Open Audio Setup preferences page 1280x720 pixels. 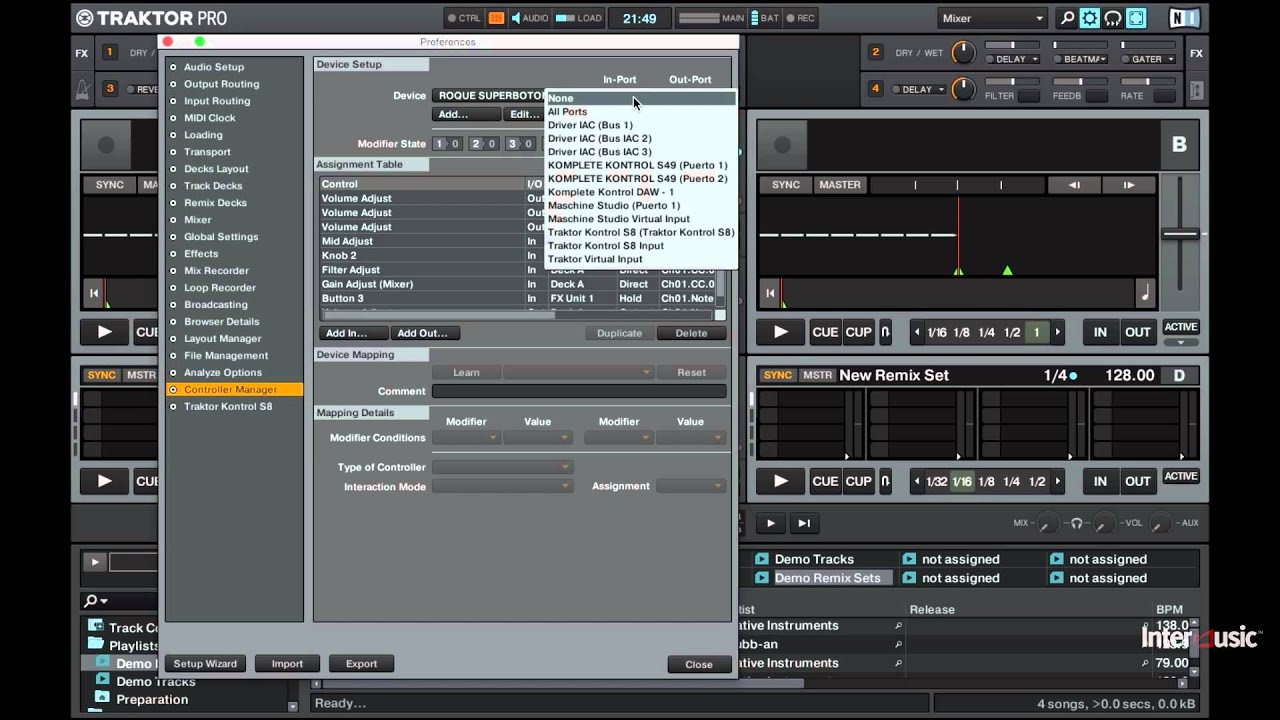point(214,67)
